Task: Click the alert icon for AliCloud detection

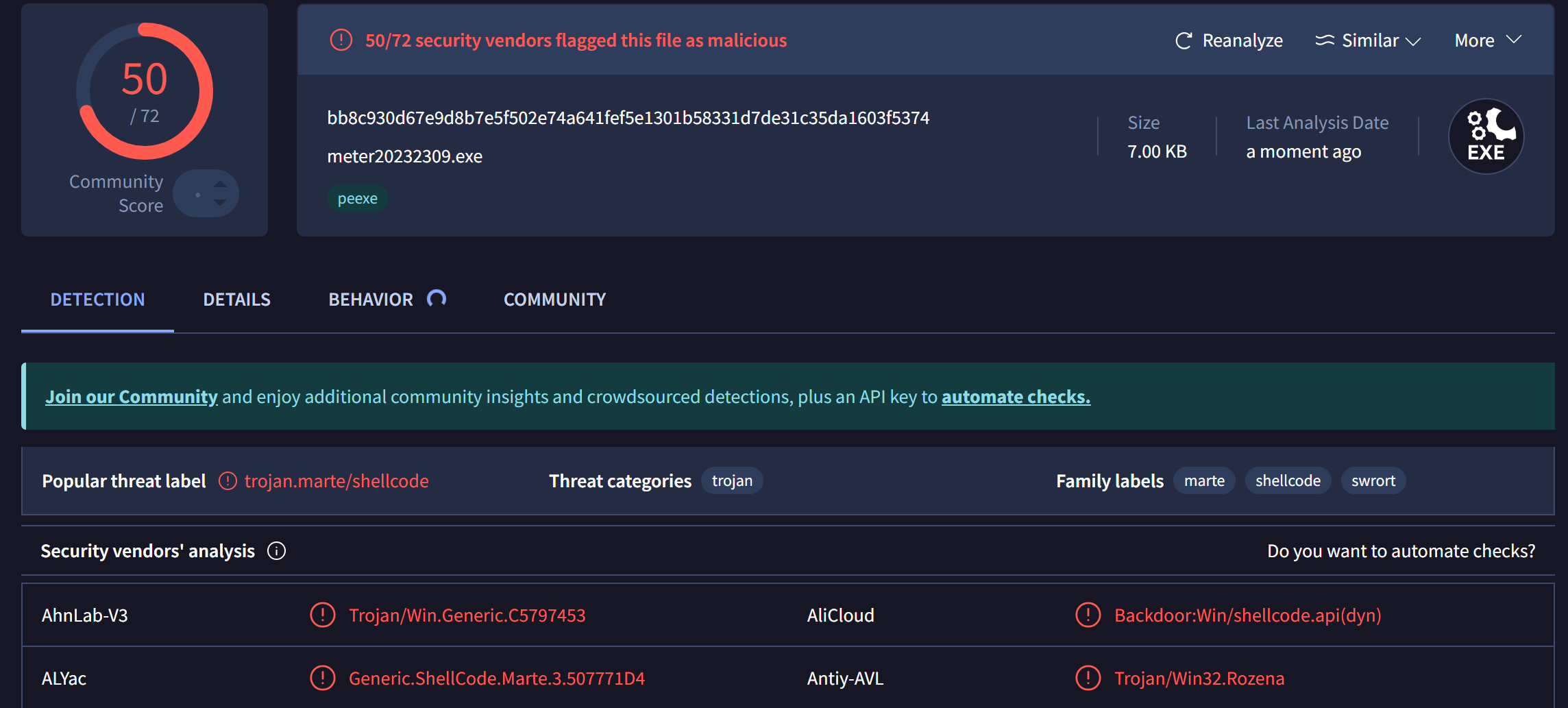Action: click(1088, 615)
